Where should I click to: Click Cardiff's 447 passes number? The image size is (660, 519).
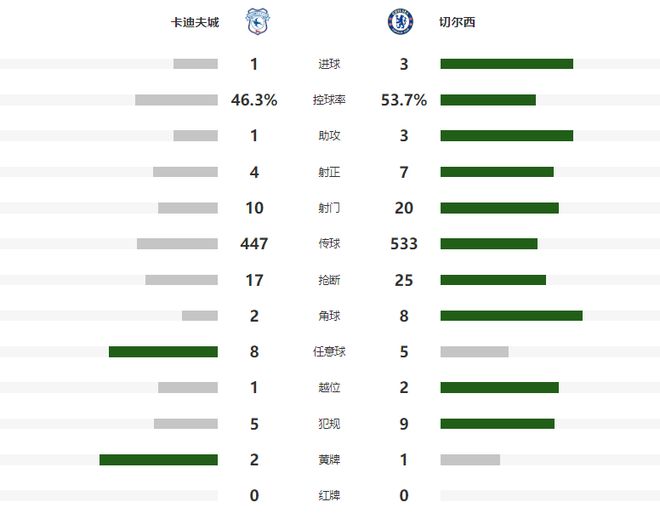[254, 244]
